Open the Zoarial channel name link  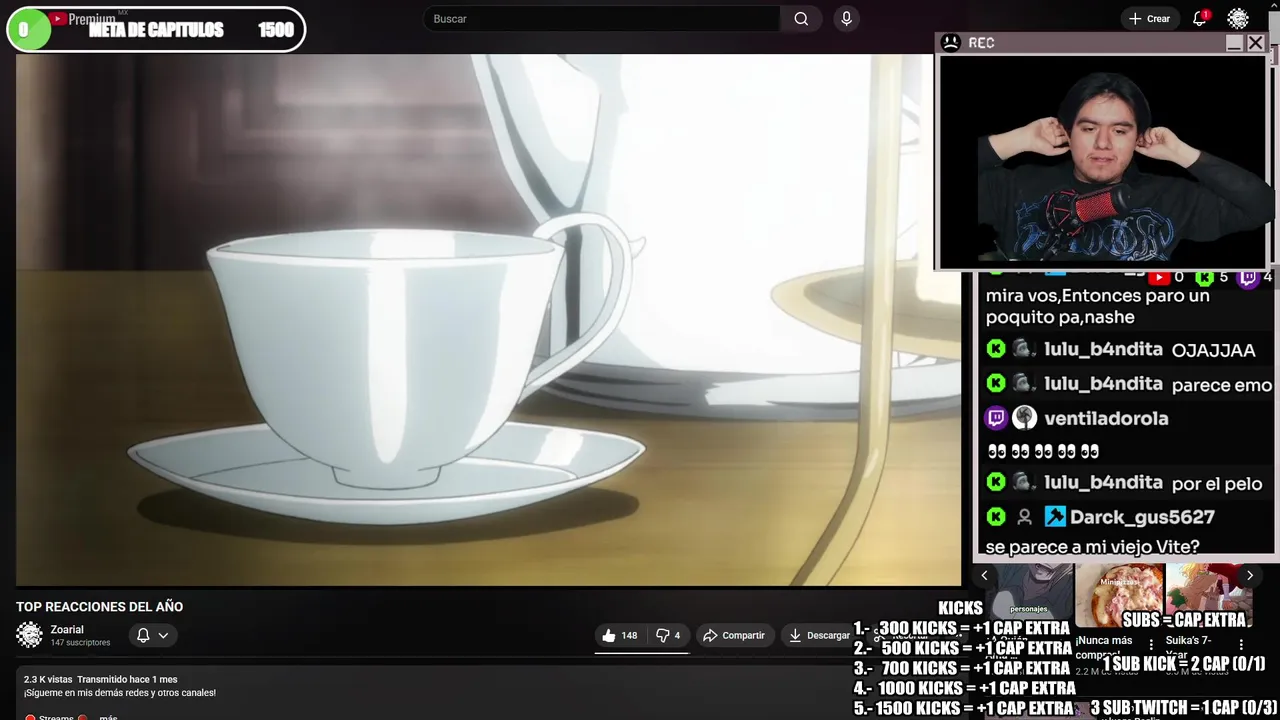click(x=67, y=629)
